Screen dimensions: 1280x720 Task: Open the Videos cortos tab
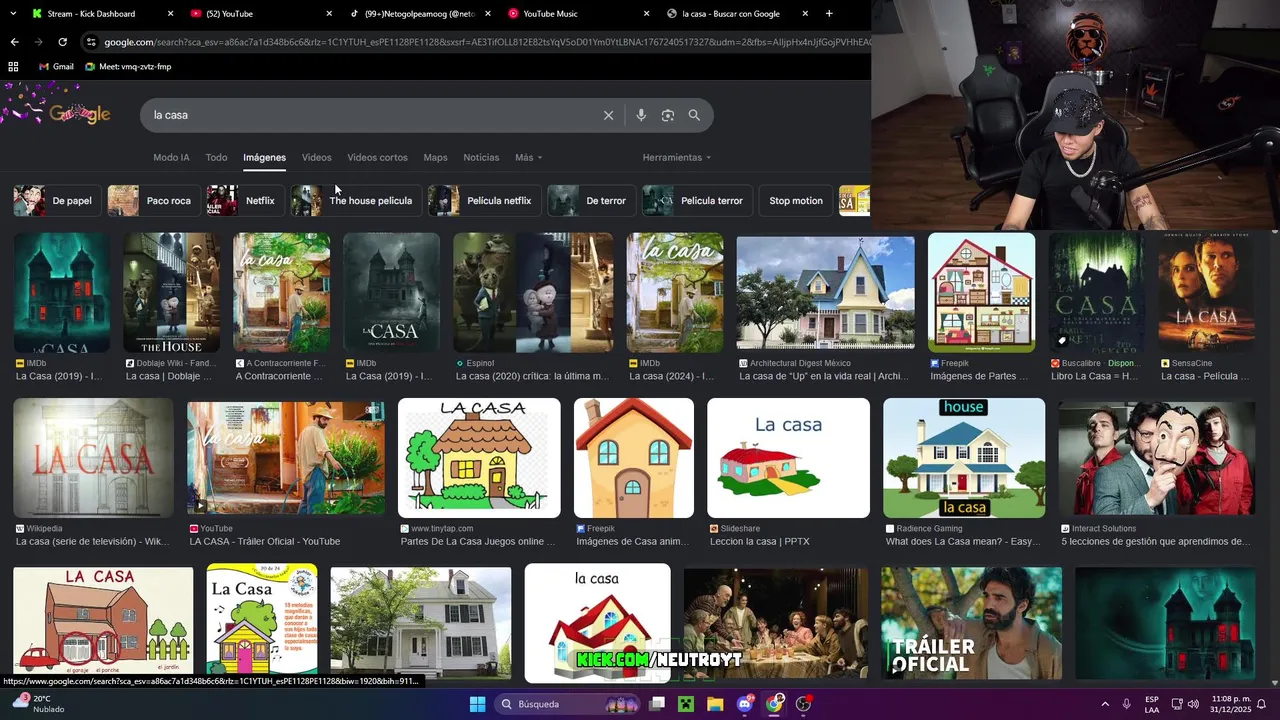pyautogui.click(x=377, y=157)
